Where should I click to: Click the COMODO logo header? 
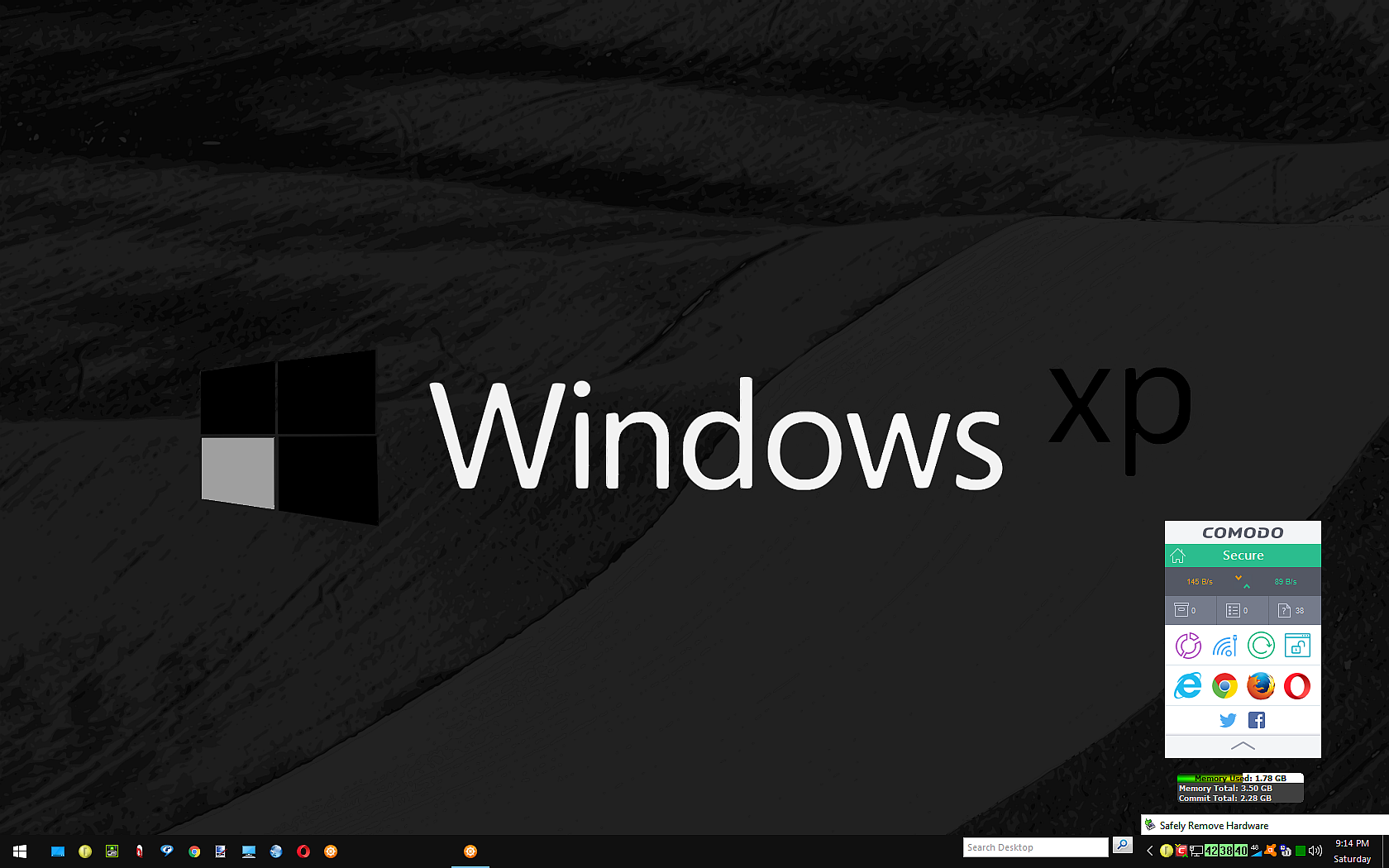pyautogui.click(x=1243, y=532)
